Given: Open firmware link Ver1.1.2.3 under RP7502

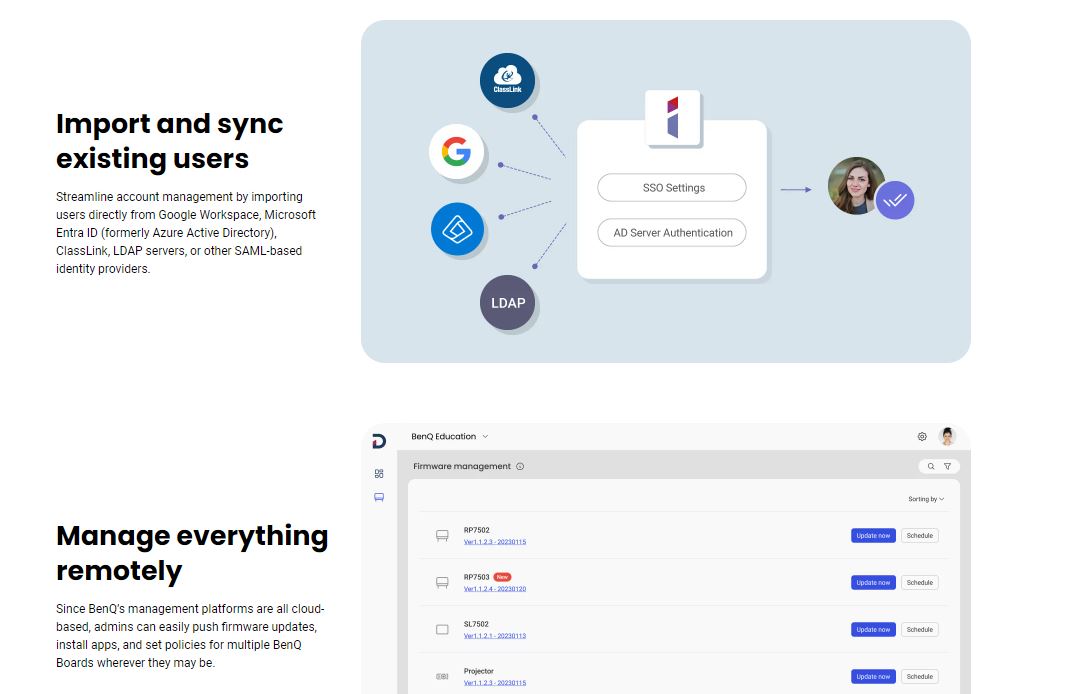Looking at the screenshot, I should [x=495, y=542].
